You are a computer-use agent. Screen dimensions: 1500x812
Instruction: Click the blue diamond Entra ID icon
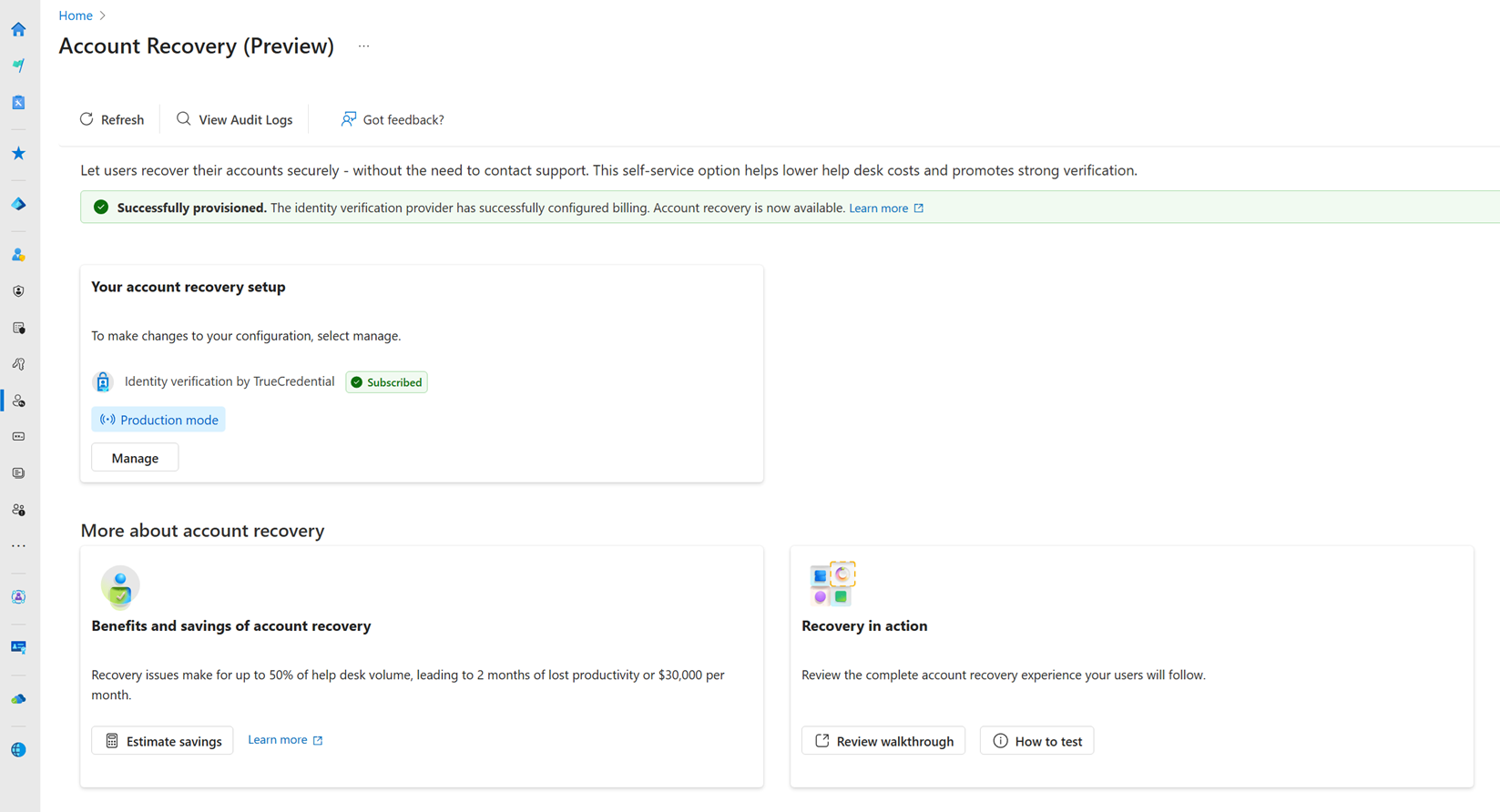pyautogui.click(x=18, y=204)
